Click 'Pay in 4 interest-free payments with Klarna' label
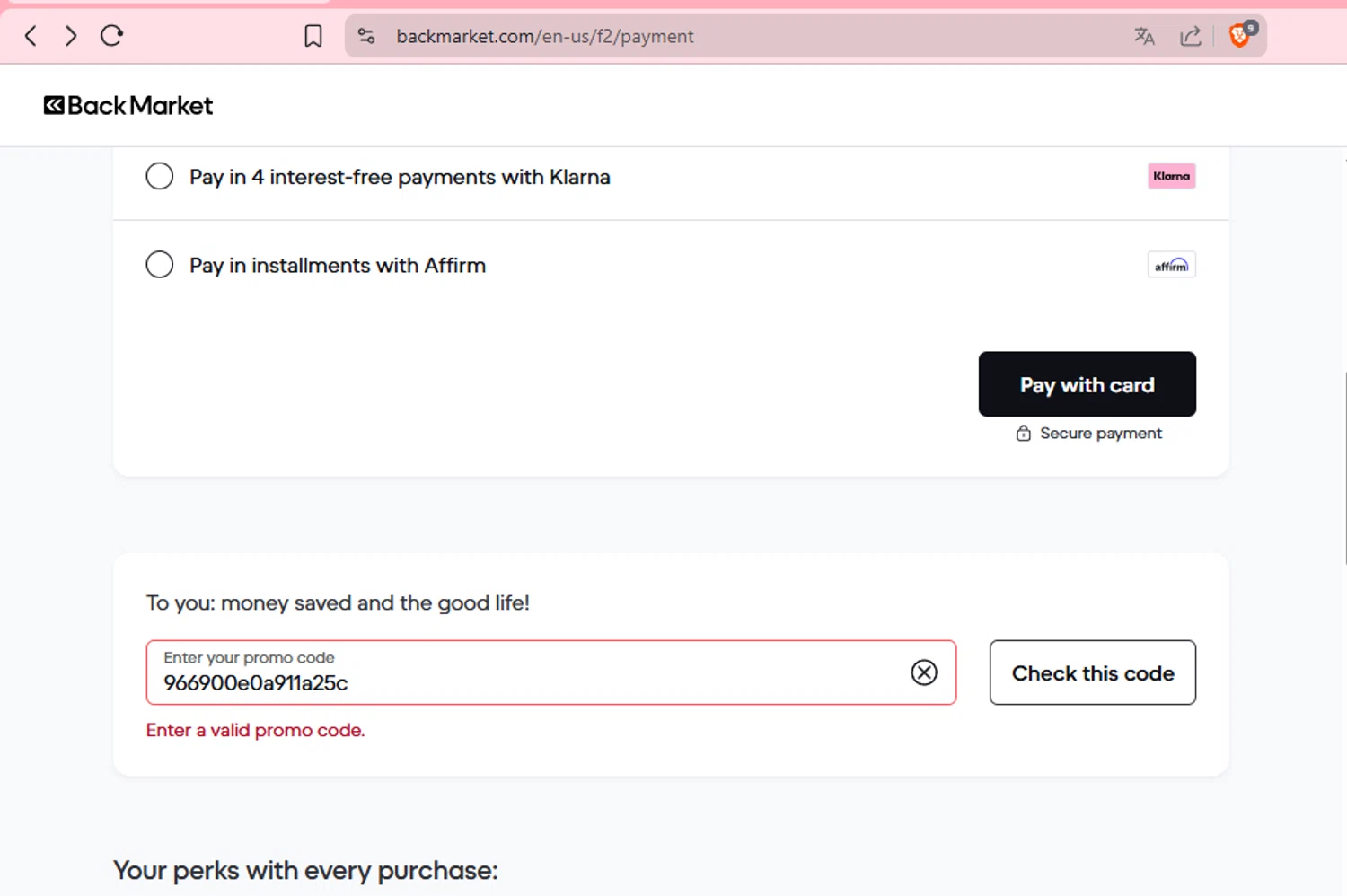Viewport: 1347px width, 896px height. pyautogui.click(x=400, y=177)
